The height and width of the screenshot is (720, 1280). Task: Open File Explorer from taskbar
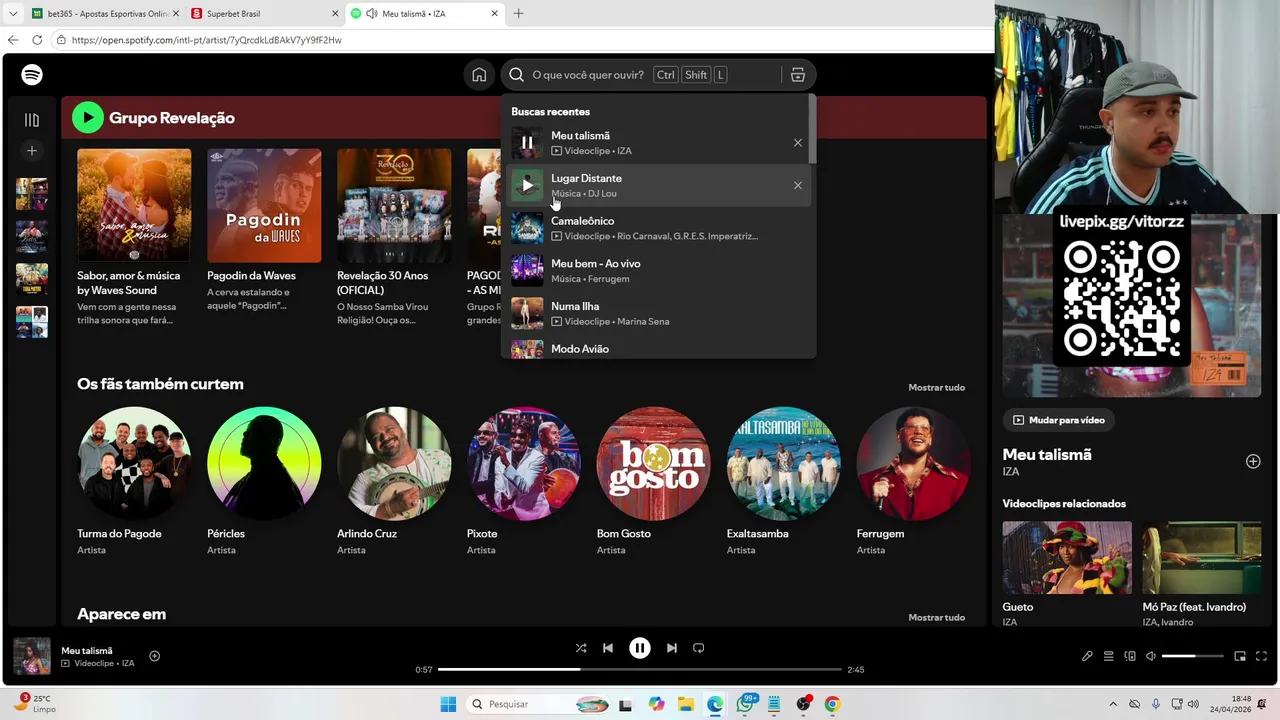click(x=685, y=704)
